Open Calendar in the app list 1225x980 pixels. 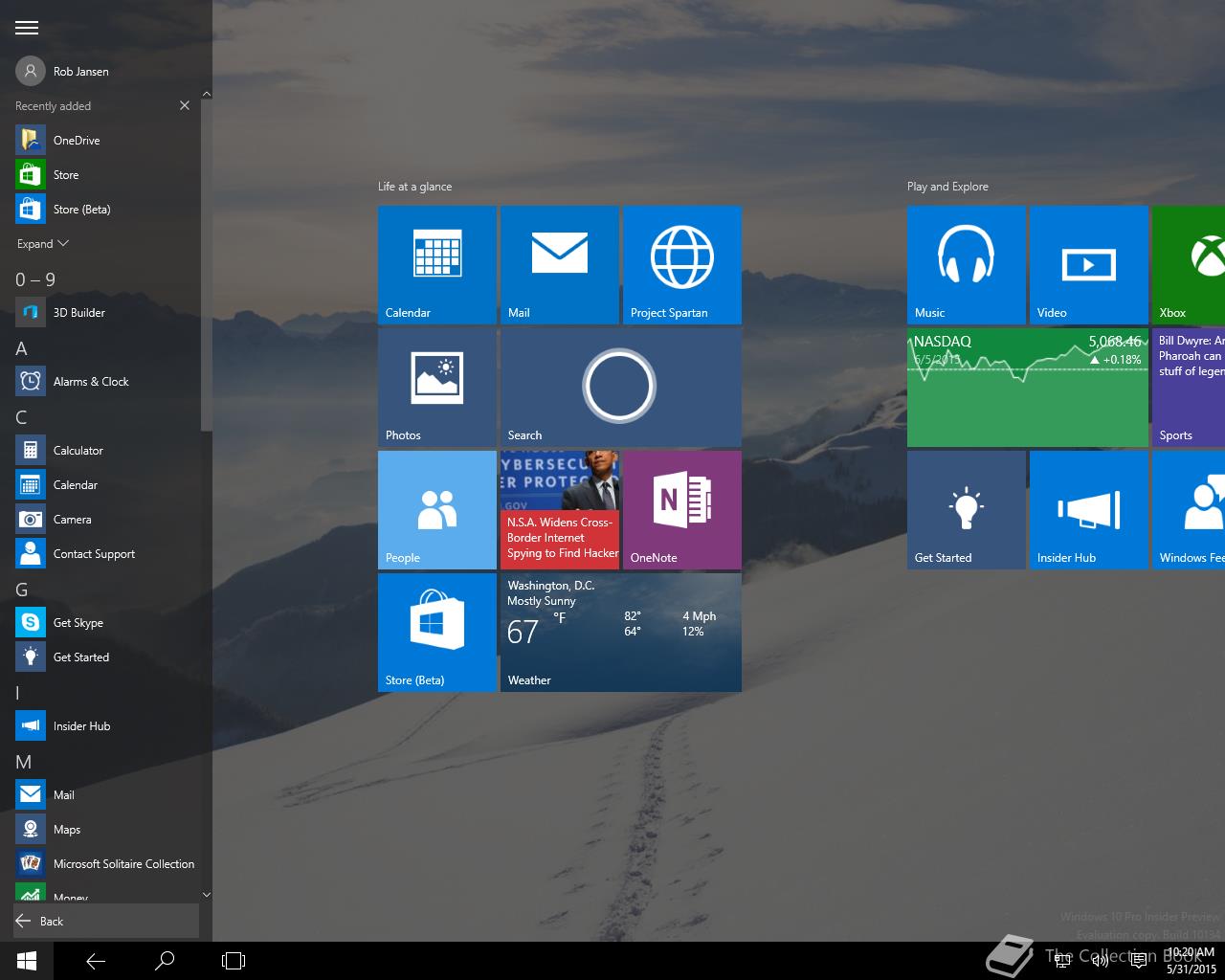tap(106, 484)
